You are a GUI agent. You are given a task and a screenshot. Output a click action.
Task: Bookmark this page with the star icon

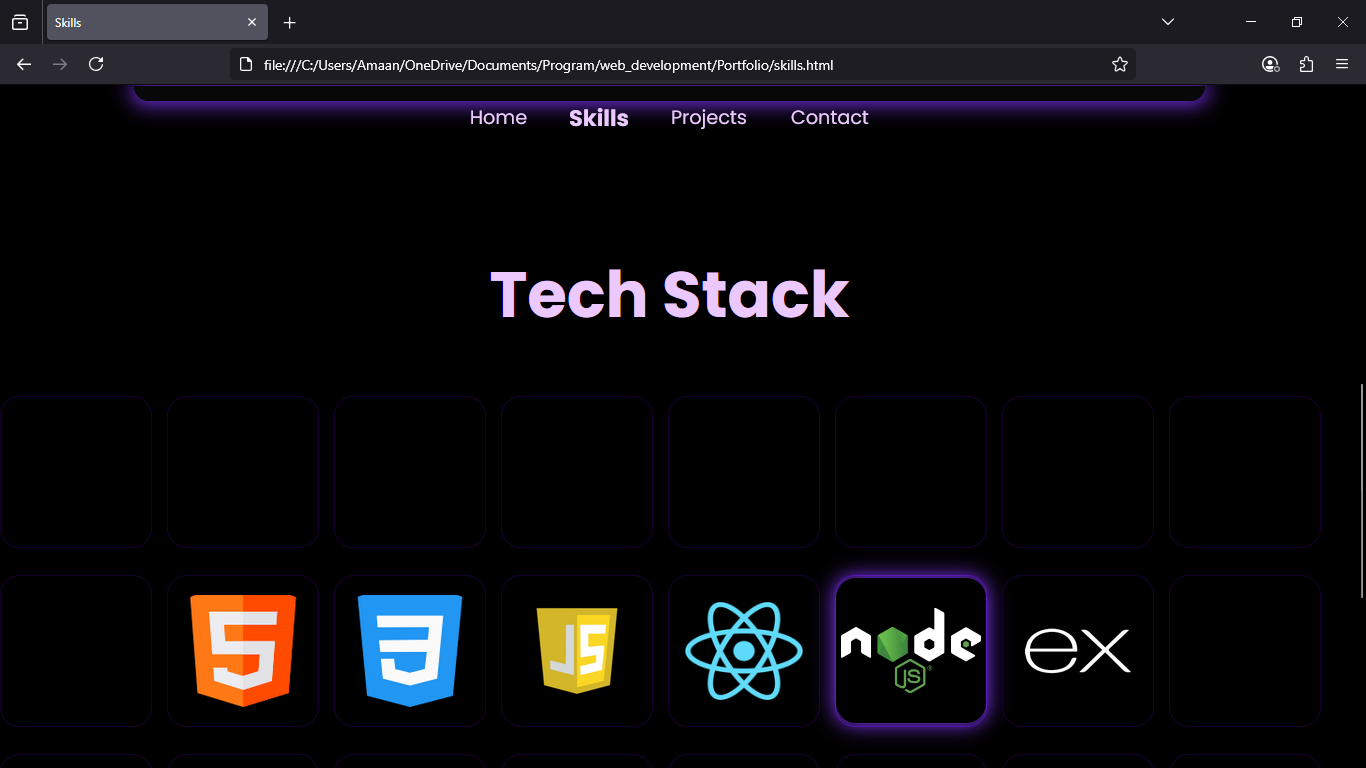point(1120,64)
